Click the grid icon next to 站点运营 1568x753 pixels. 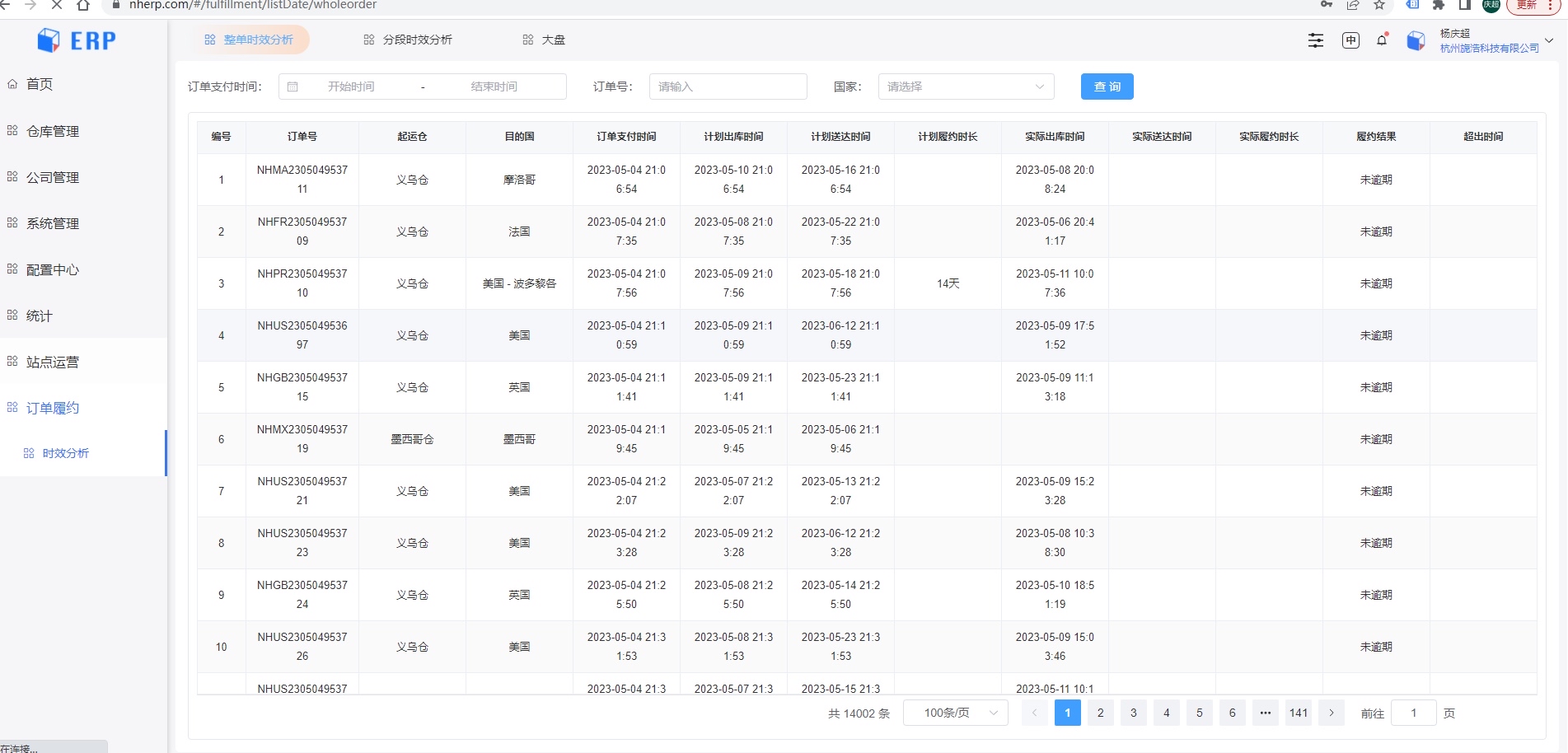coord(12,361)
